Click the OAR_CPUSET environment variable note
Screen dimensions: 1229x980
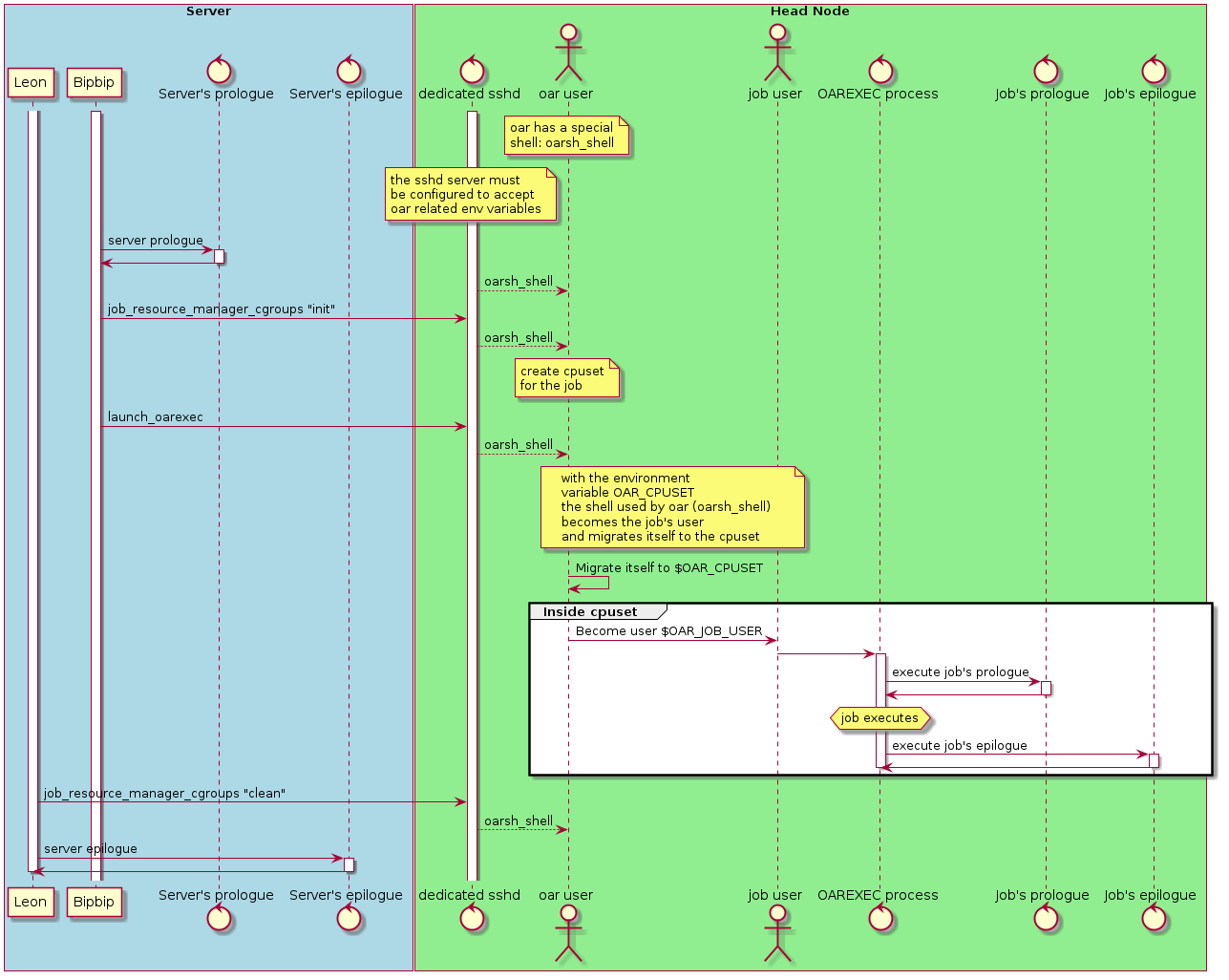point(672,507)
